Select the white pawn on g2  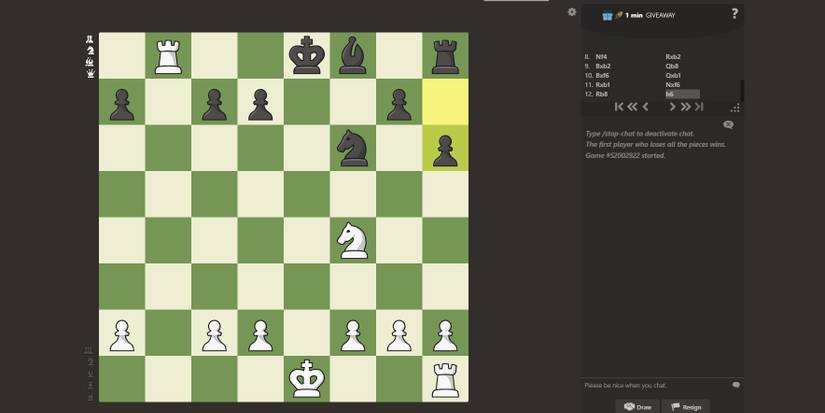[x=399, y=335]
